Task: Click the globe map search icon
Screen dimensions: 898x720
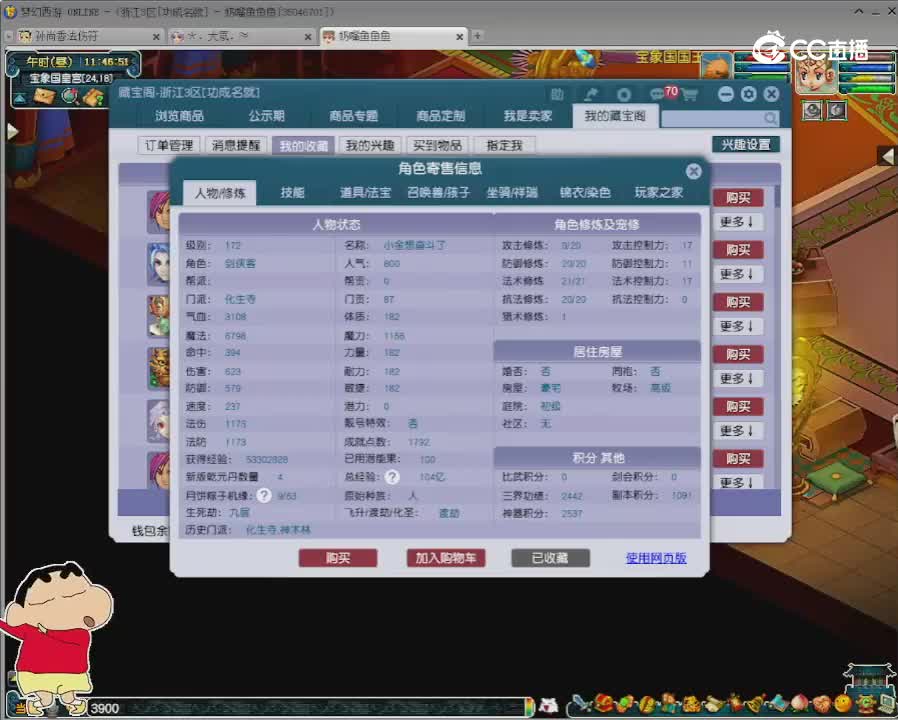Action: 70,96
